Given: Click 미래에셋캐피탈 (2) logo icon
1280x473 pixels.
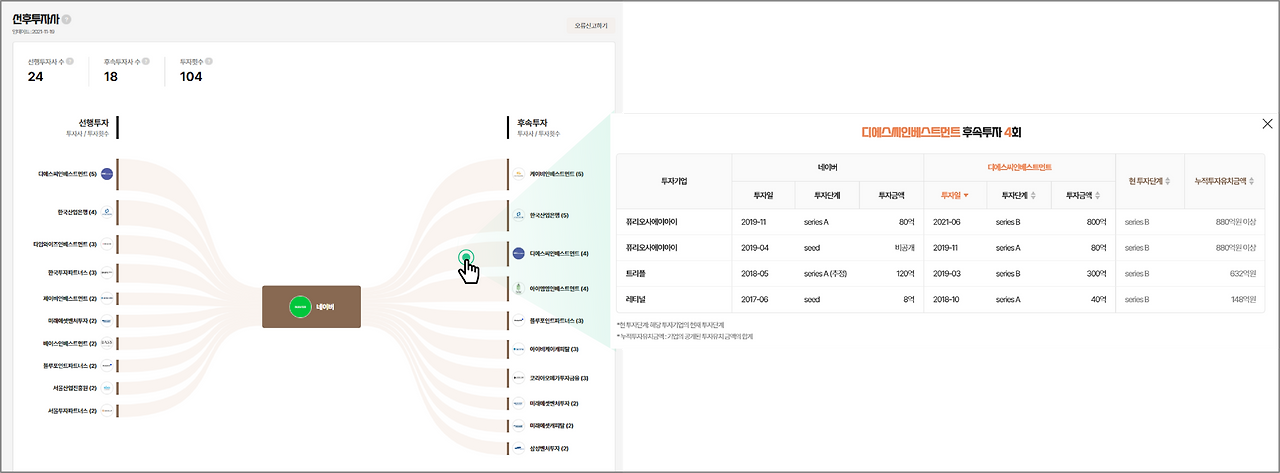Looking at the screenshot, I should tap(518, 426).
